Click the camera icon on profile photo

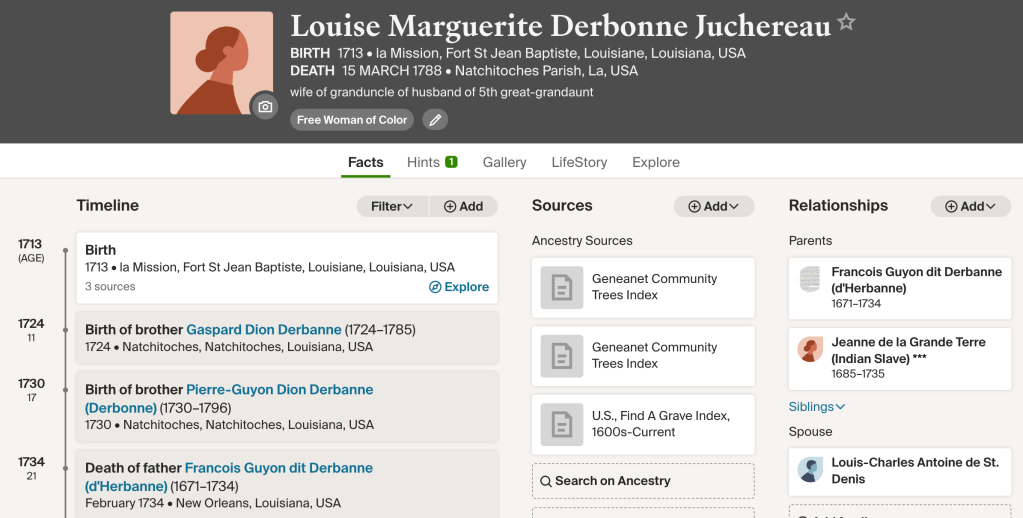click(x=265, y=106)
